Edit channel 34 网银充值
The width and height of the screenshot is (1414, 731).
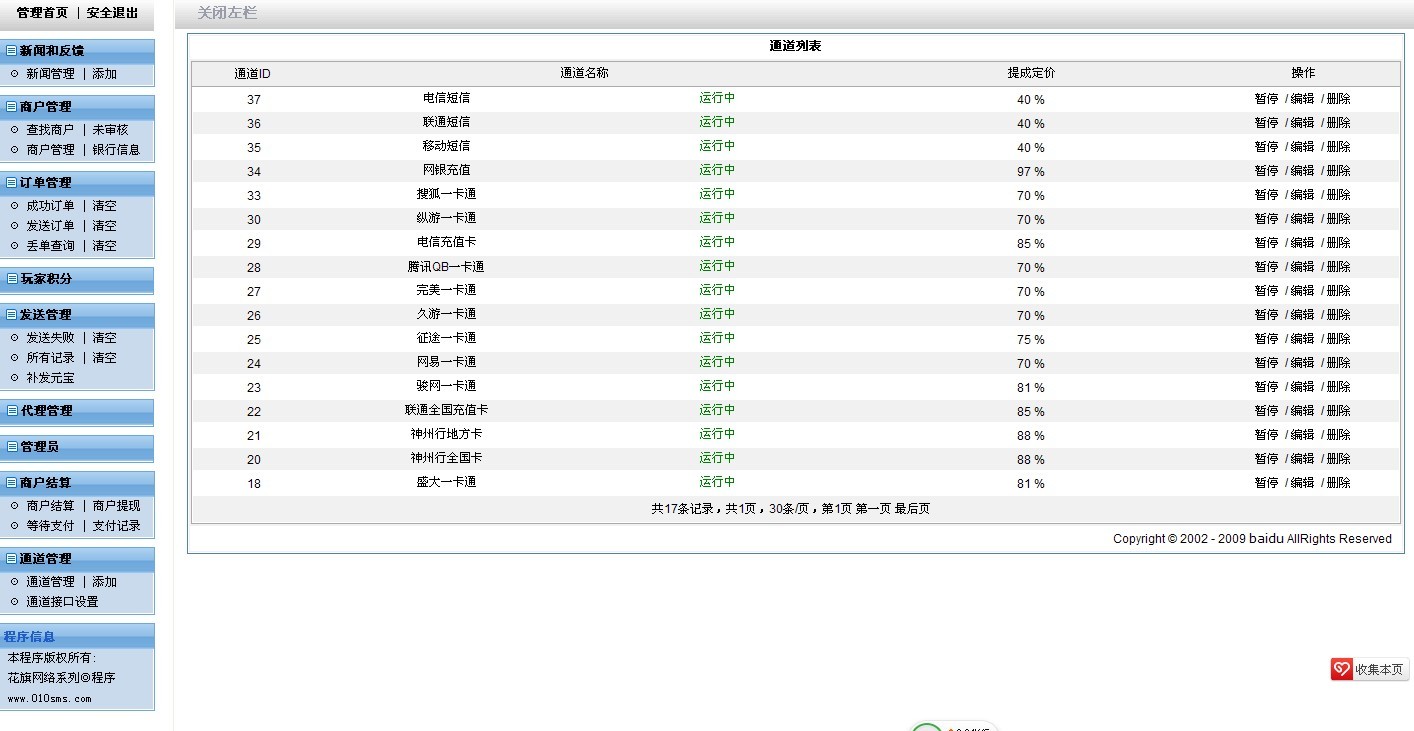(x=1302, y=171)
